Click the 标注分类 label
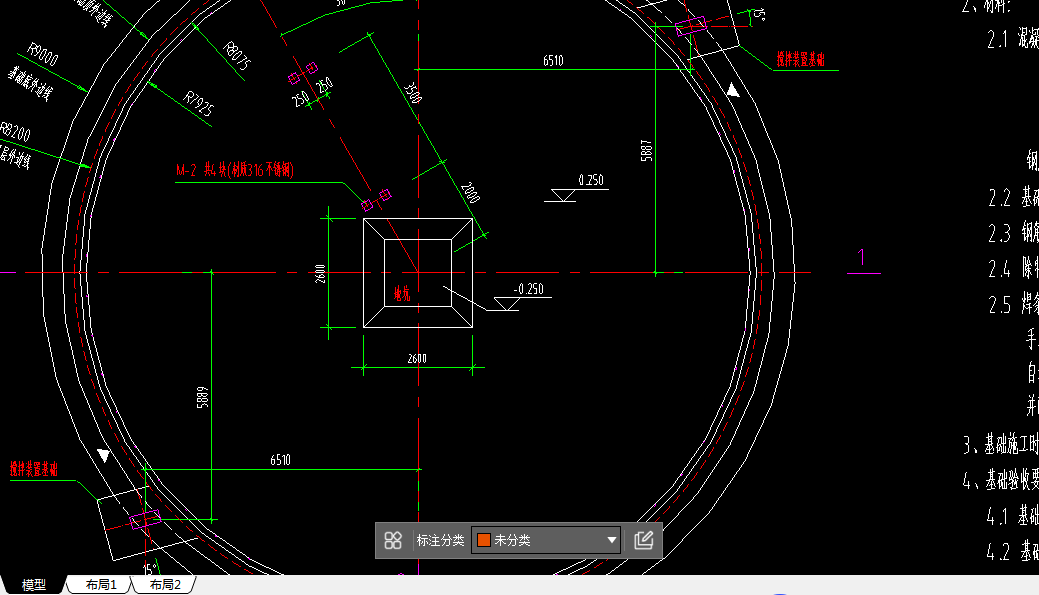This screenshot has height=595, width=1039. coord(440,541)
